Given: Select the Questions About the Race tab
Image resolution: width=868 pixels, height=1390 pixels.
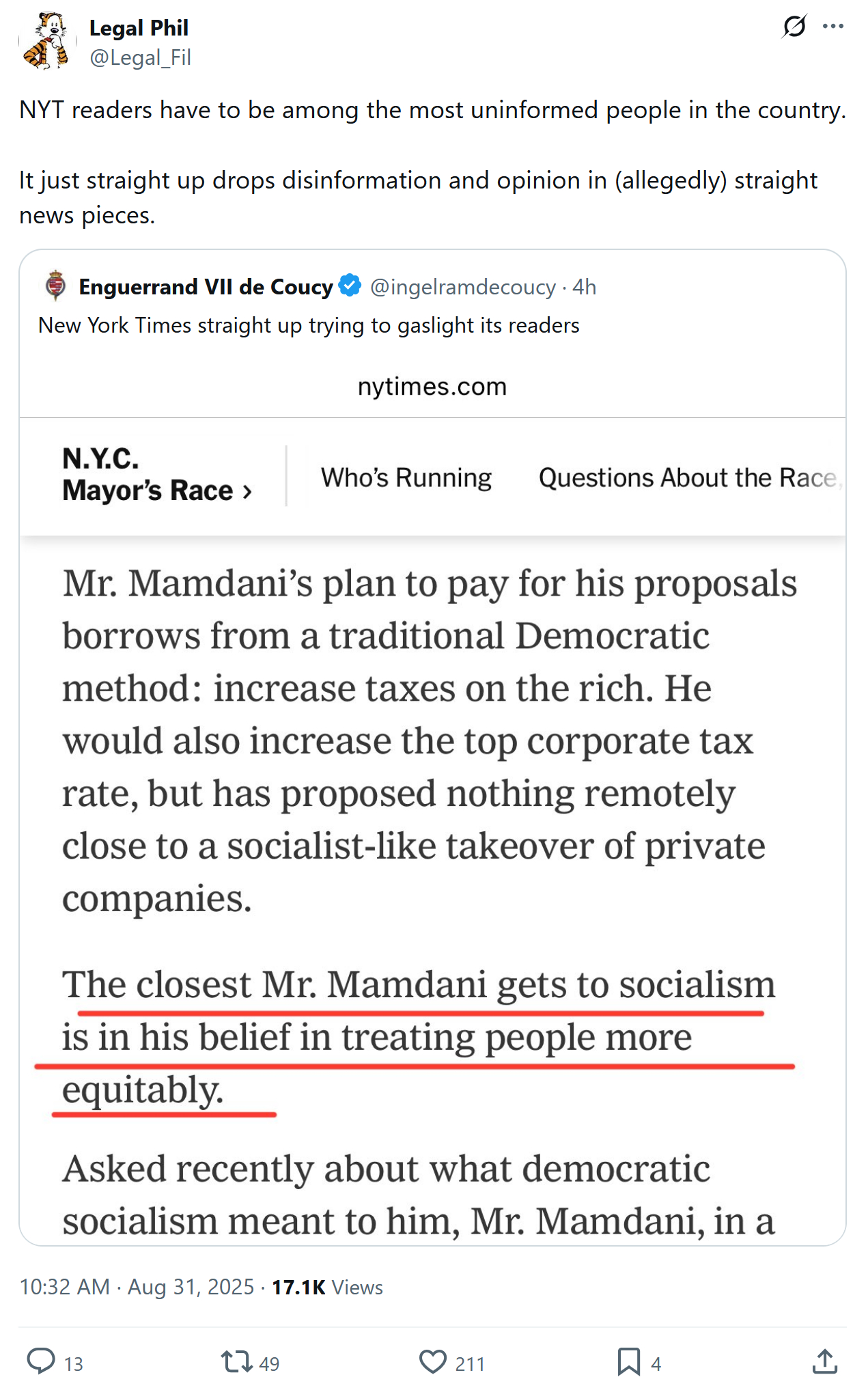Looking at the screenshot, I should click(688, 477).
